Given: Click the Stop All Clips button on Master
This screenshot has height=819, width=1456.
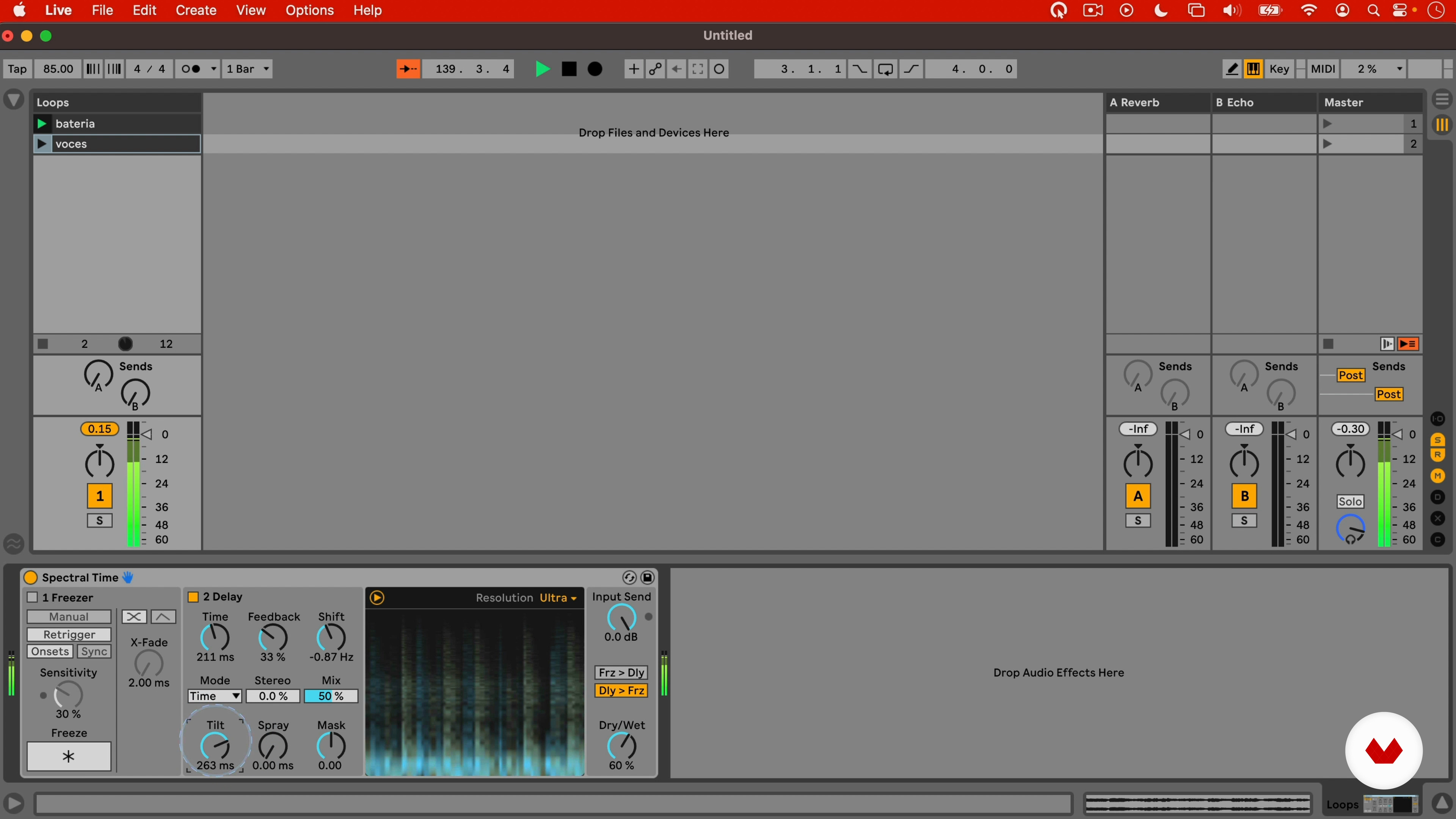Looking at the screenshot, I should pyautogui.click(x=1328, y=344).
